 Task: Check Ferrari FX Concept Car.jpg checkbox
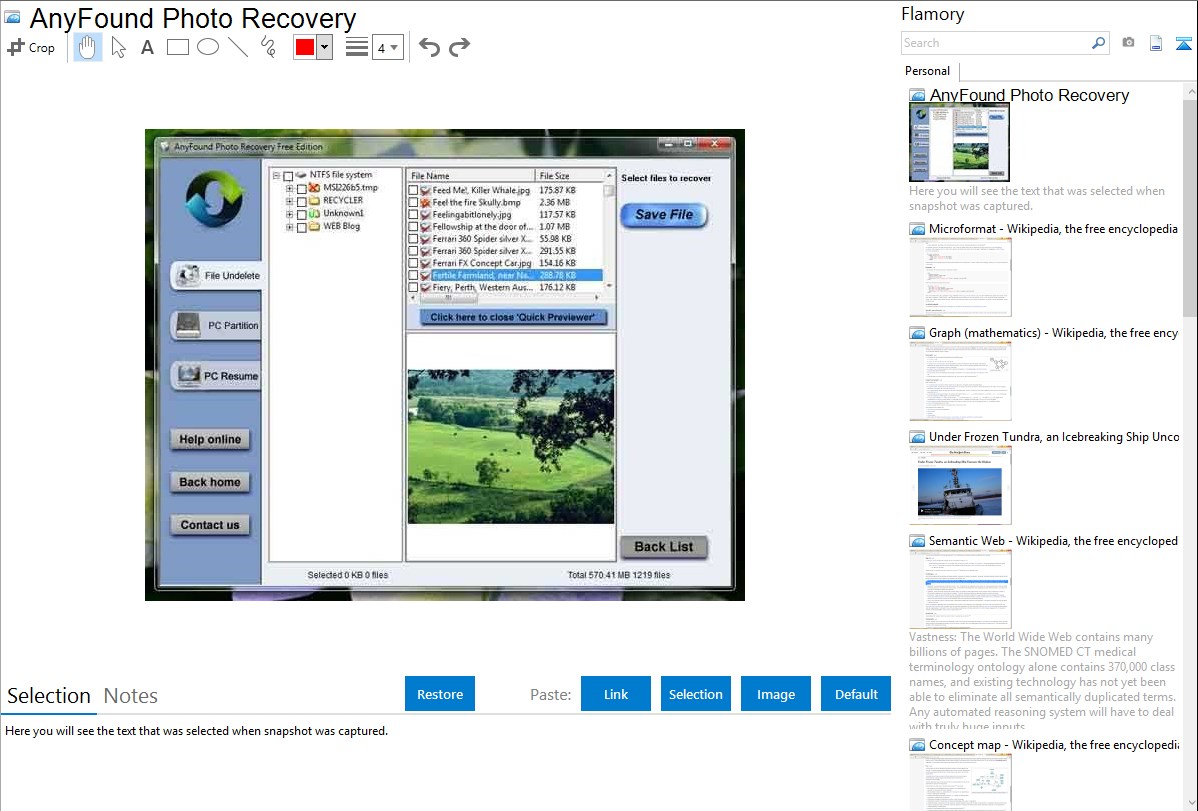pyautogui.click(x=413, y=263)
